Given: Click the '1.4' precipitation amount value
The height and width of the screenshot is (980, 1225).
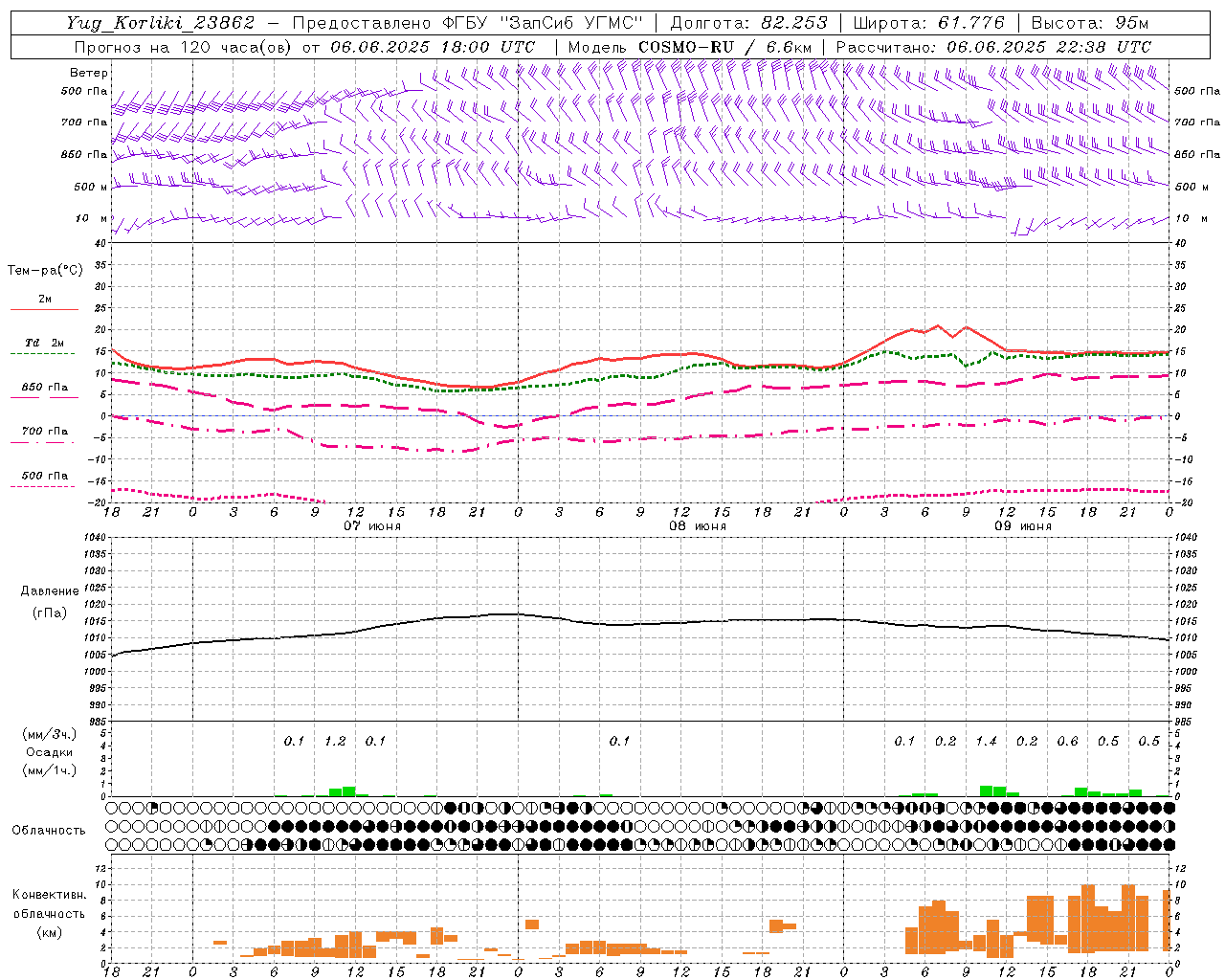Looking at the screenshot, I should 986,742.
